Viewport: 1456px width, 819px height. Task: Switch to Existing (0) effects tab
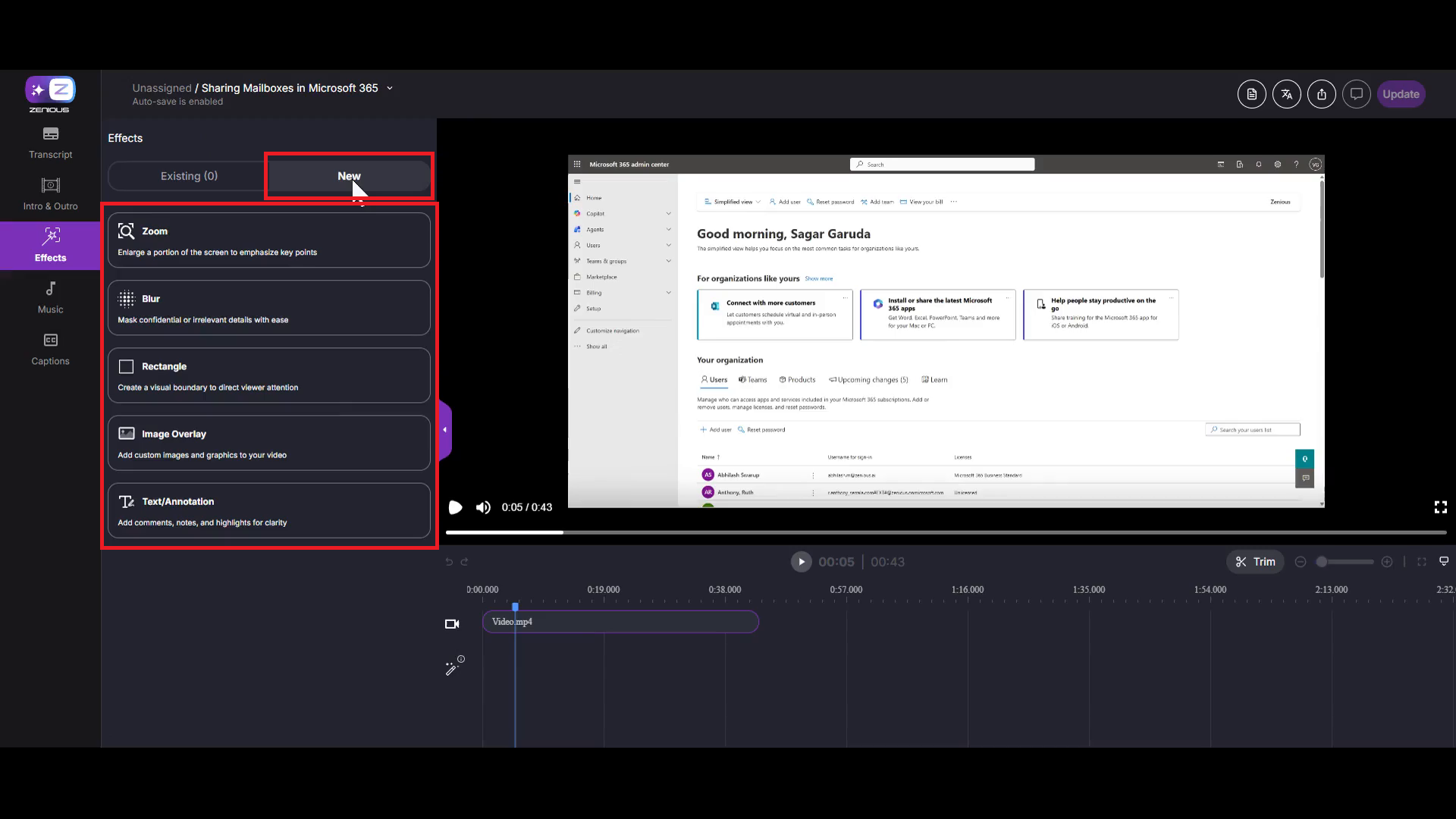(189, 176)
